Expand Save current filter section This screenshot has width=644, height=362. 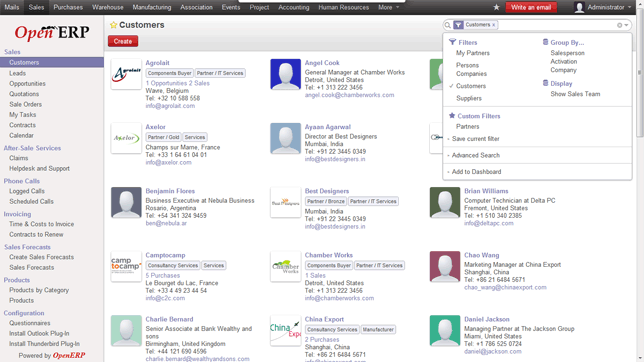pos(476,139)
